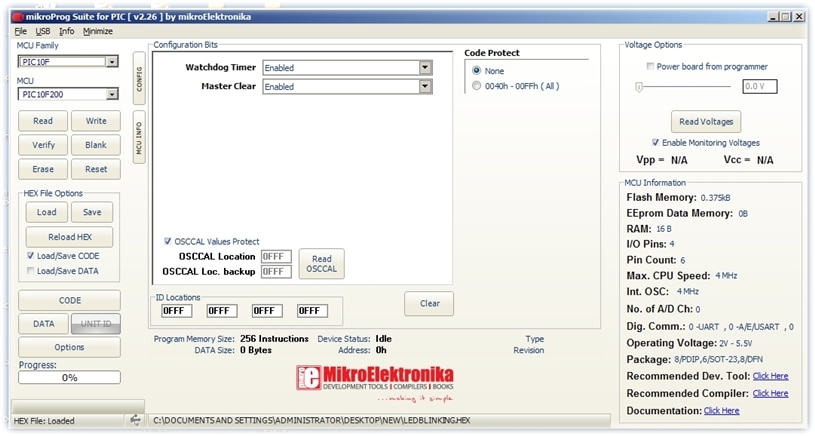This screenshot has width=815, height=436.
Task: Toggle OSCCAL Values Protect checkbox
Action: pos(167,241)
